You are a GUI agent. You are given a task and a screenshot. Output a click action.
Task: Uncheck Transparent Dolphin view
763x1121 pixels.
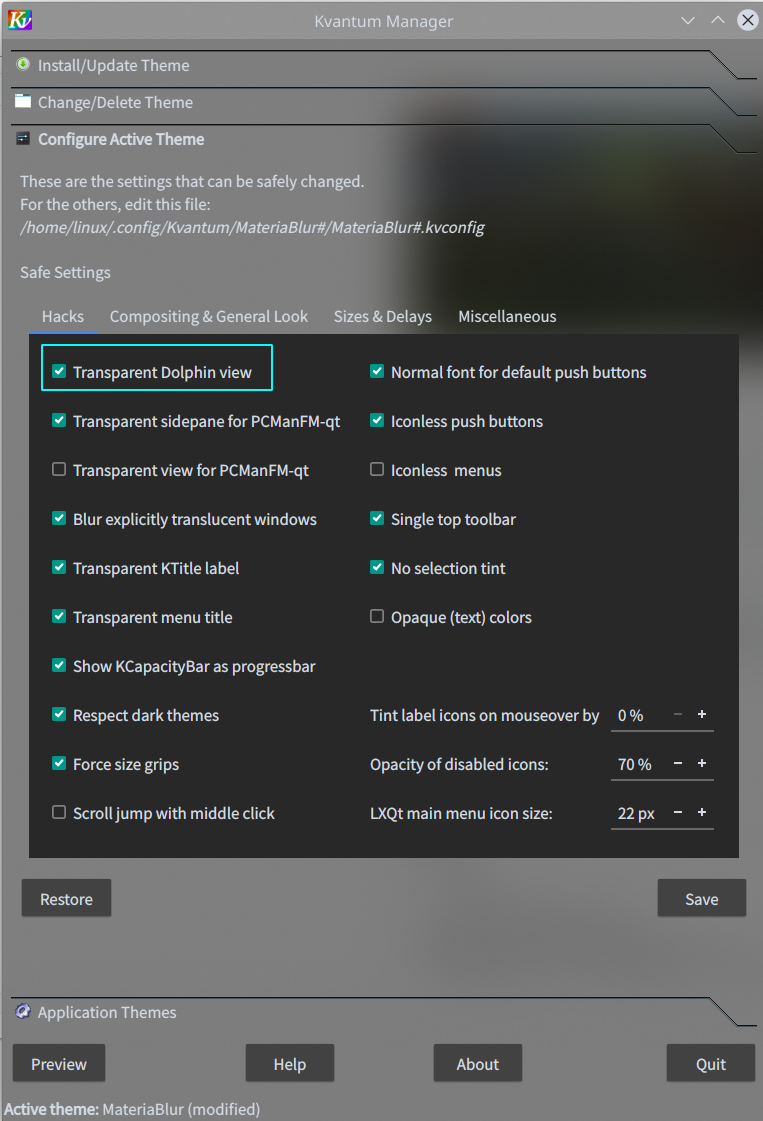(x=59, y=372)
